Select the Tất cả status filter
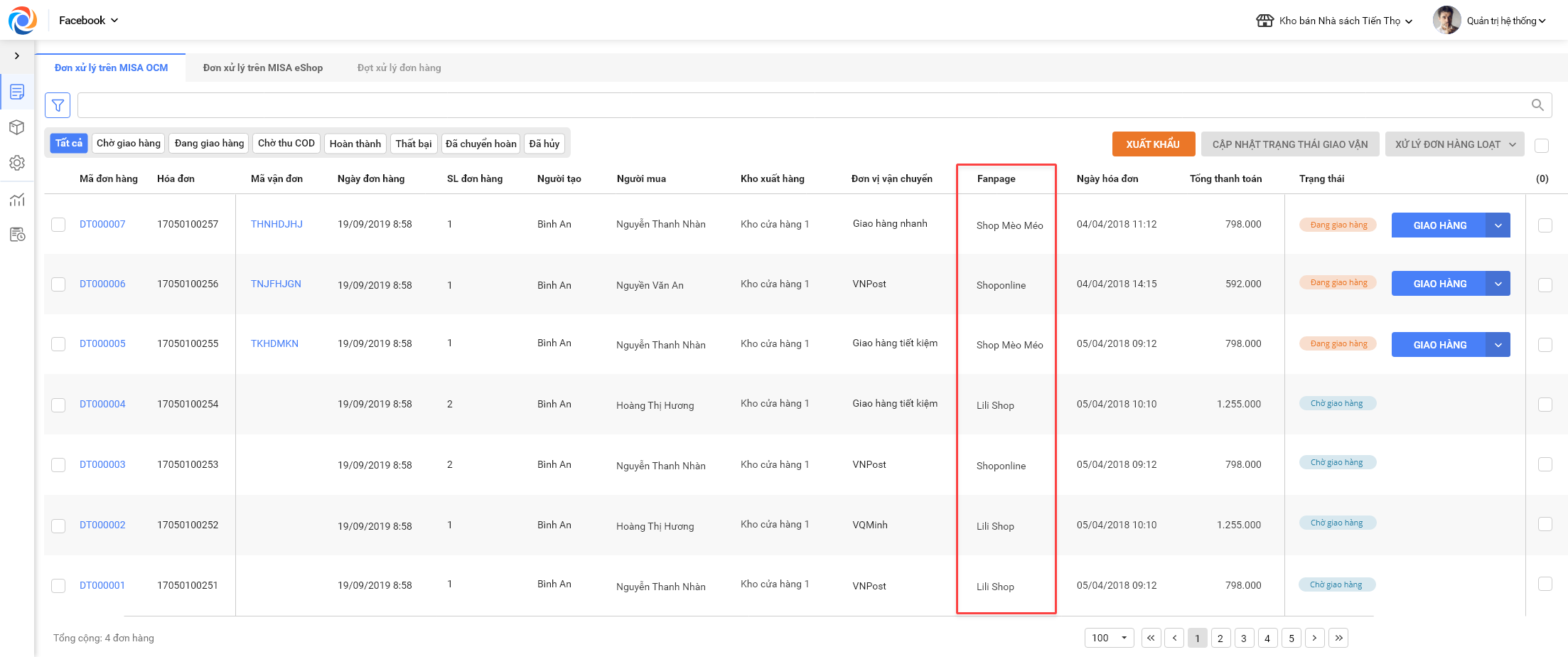This screenshot has height=657, width=1568. coord(69,143)
